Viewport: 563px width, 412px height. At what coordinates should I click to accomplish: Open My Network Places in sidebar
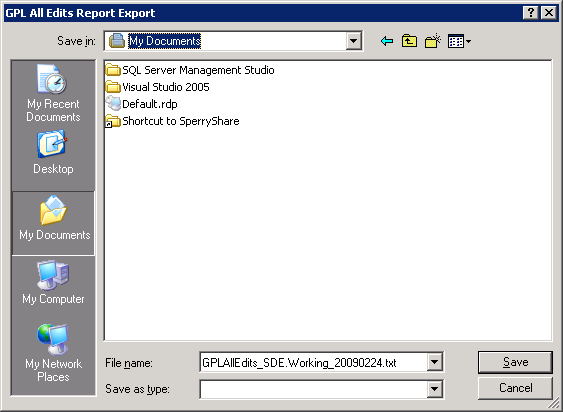pos(53,353)
